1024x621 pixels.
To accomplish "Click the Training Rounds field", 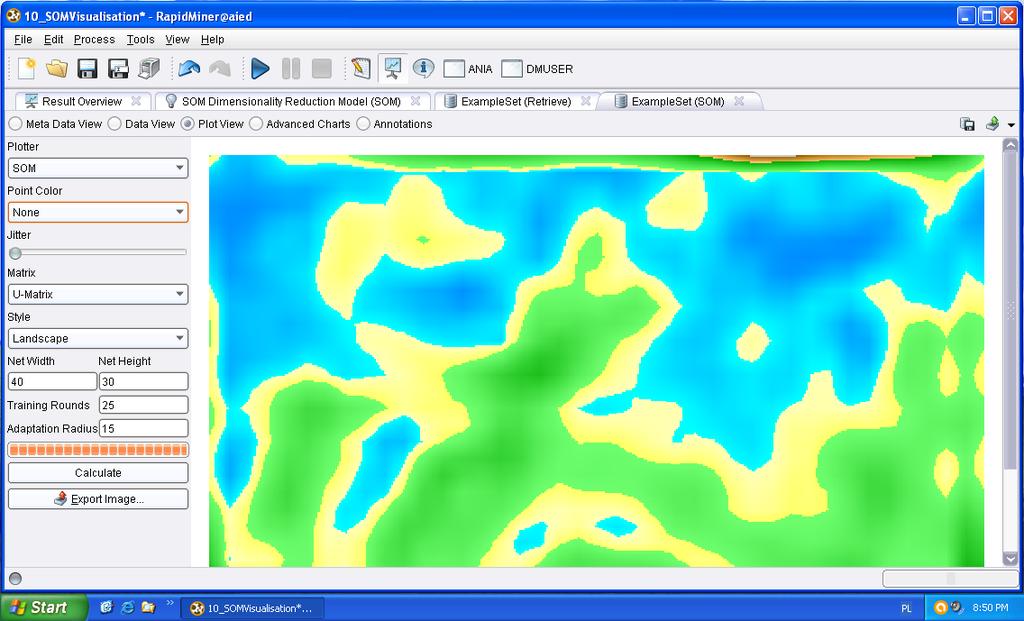I will pos(144,405).
